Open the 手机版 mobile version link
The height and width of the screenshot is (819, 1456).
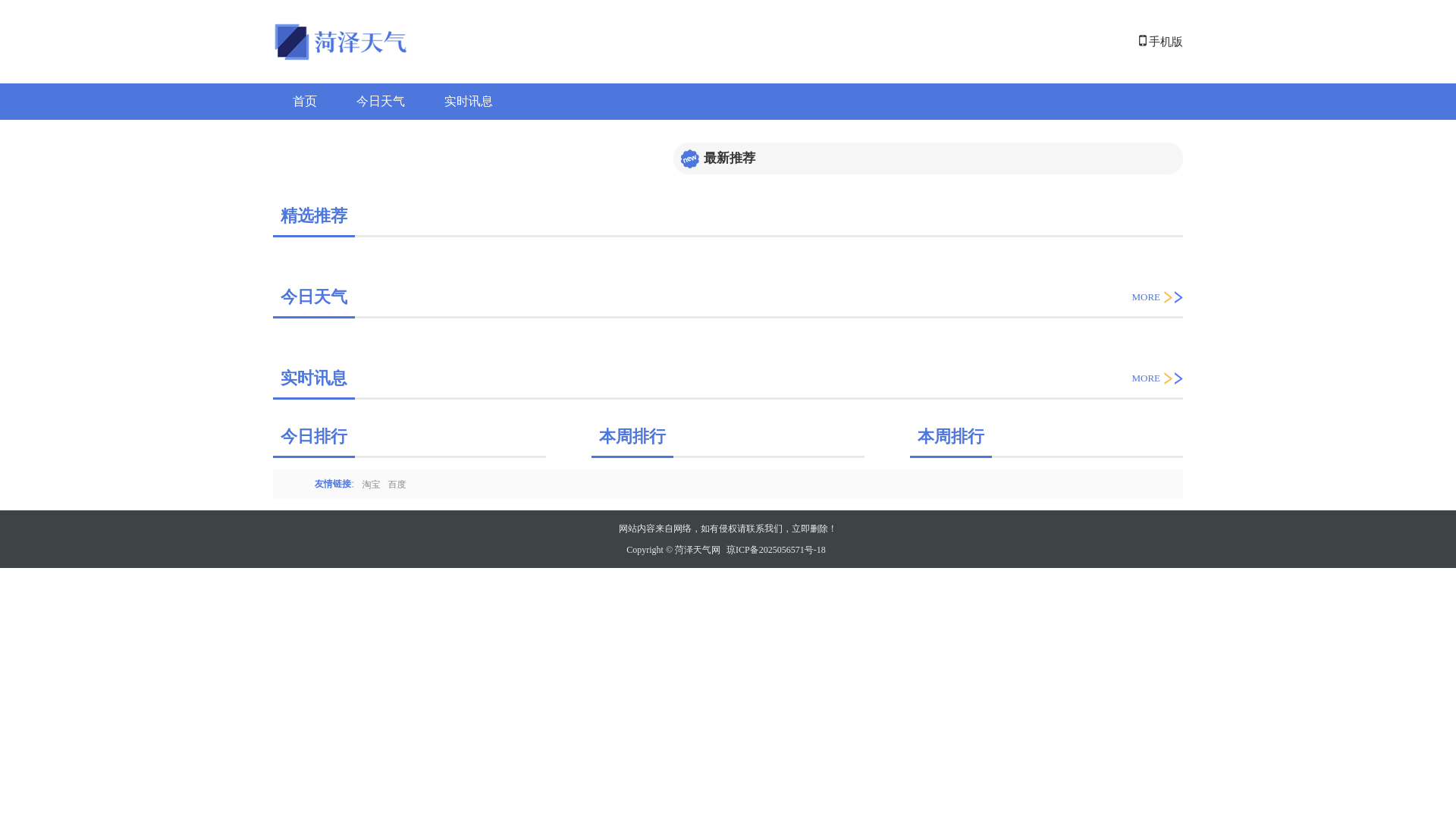(1166, 42)
